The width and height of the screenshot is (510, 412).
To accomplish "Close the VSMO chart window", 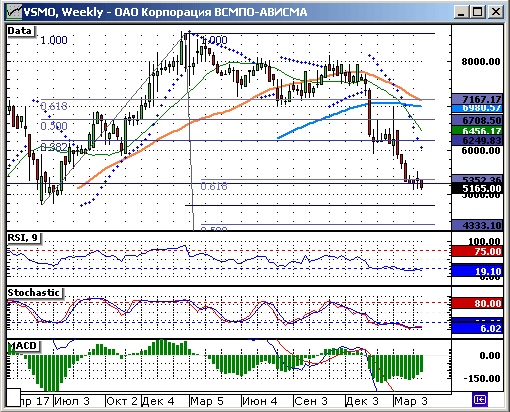I will (496, 12).
